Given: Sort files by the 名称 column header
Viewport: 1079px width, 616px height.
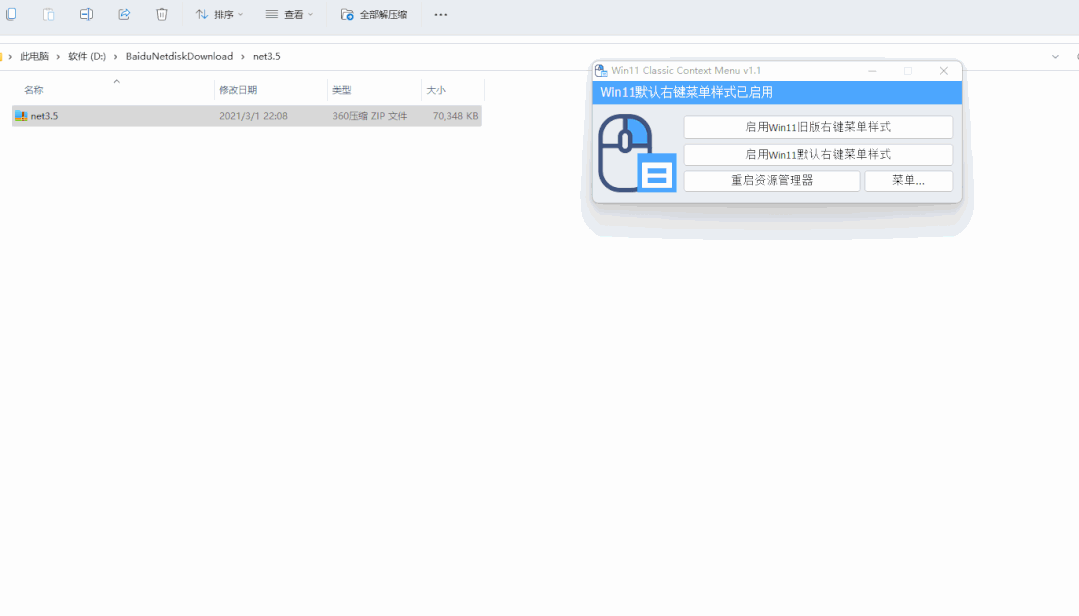Looking at the screenshot, I should [x=33, y=89].
